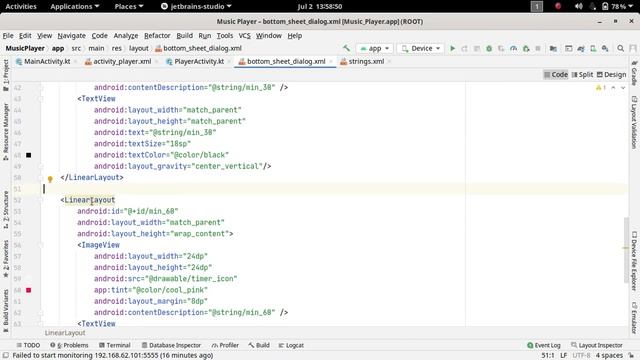Screen dimensions: 640x360
Task: Open the Device selector dropdown
Action: tap(420, 48)
